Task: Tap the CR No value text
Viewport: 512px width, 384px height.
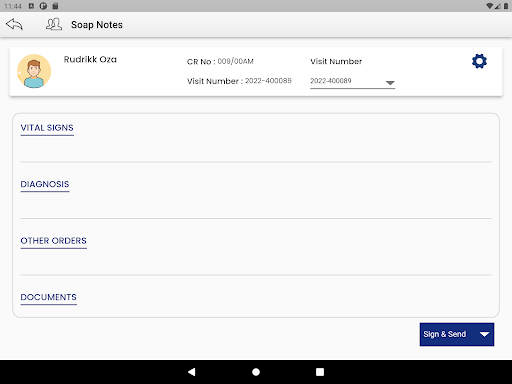Action: [x=236, y=61]
